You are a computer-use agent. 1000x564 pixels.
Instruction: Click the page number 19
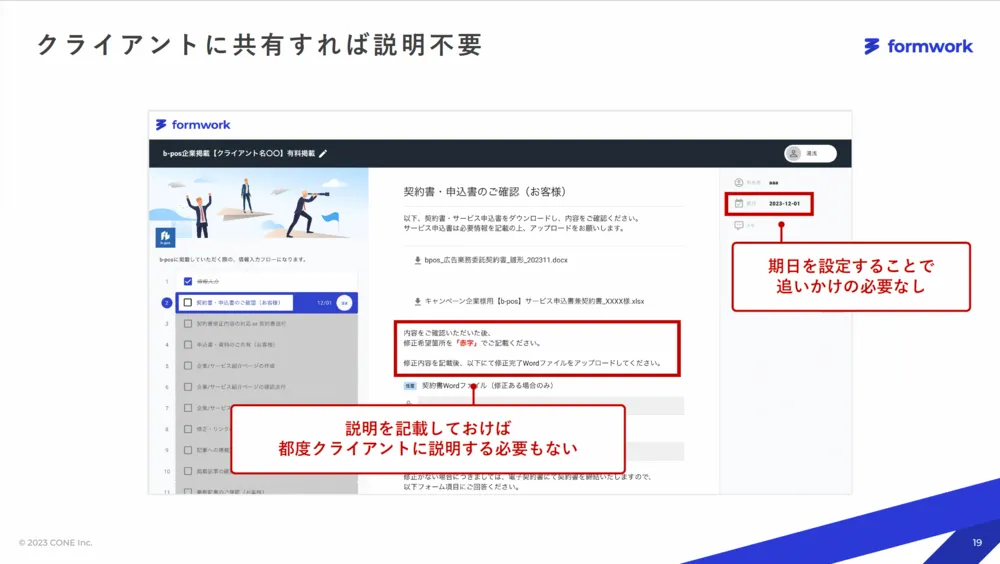(x=977, y=542)
